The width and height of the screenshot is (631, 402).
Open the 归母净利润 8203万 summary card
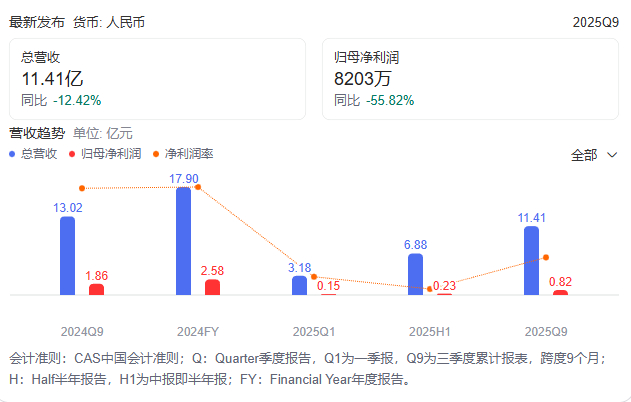(470, 79)
